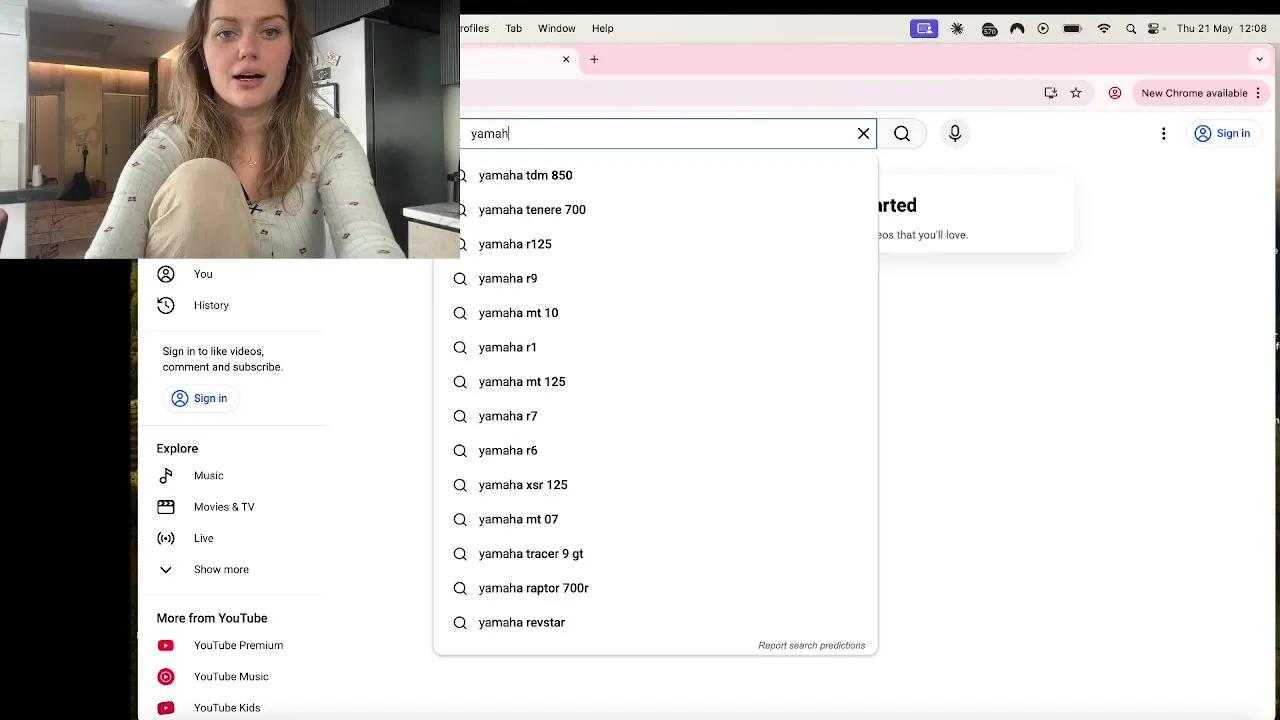Click the install app icon in address bar
Image resolution: width=1280 pixels, height=720 pixels.
tap(1050, 93)
